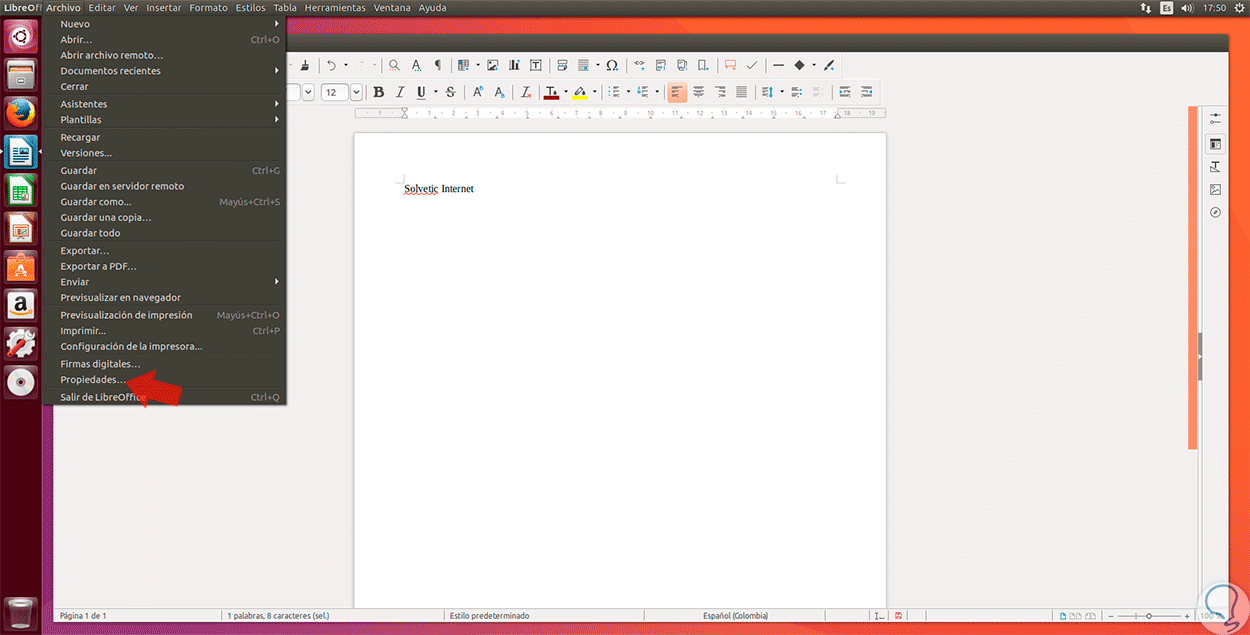Open Firefox from the Ubuntu launcher
This screenshot has height=635, width=1250.
point(21,112)
